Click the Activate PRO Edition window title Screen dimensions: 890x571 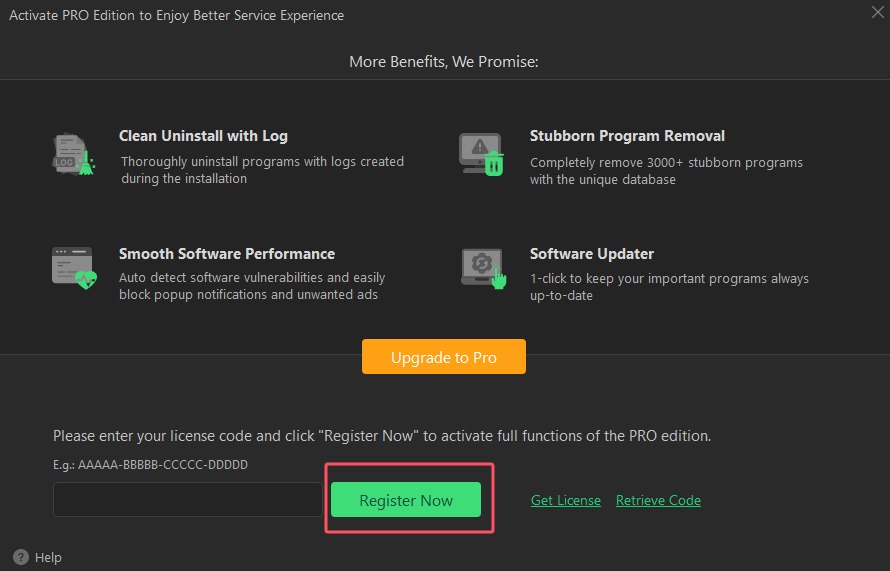tap(177, 15)
